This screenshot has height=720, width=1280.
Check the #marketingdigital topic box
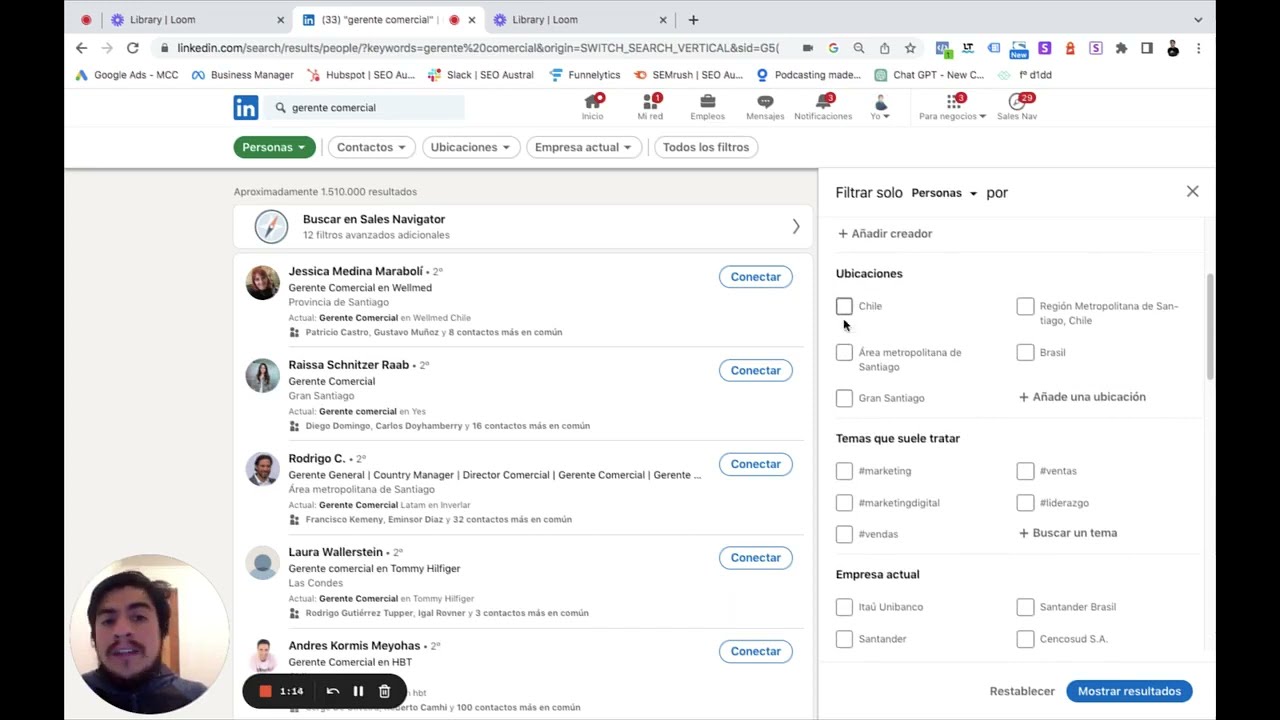(844, 503)
